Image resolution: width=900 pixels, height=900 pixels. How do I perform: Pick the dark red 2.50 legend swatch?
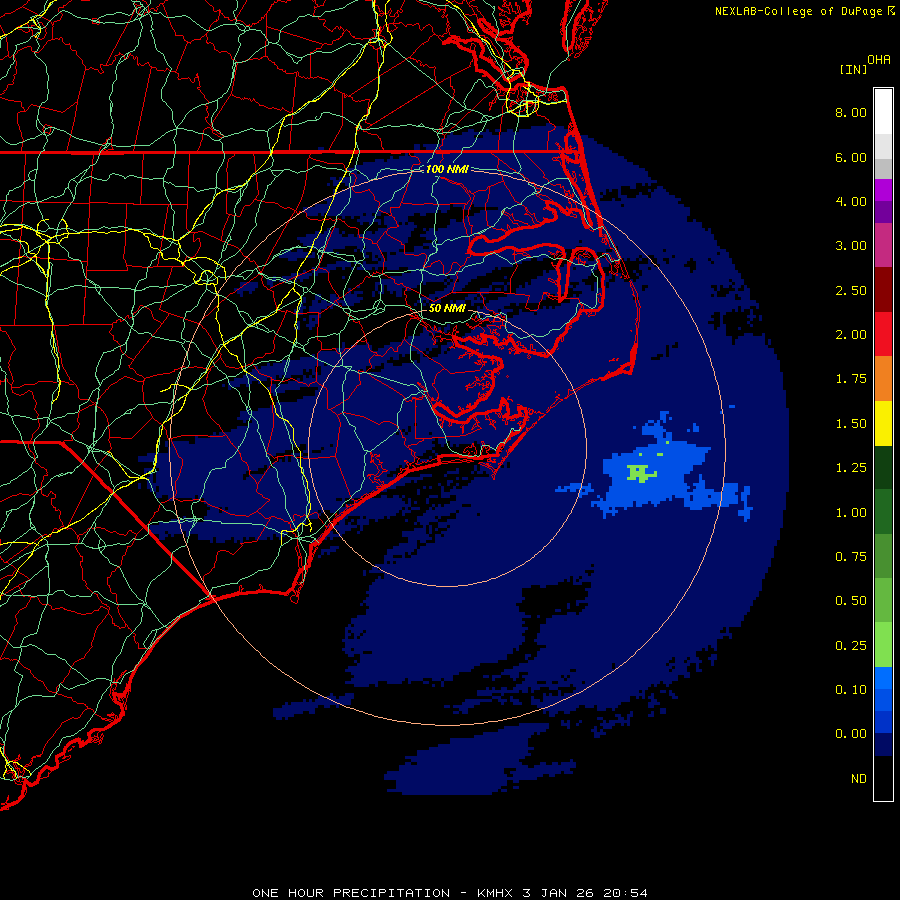click(883, 290)
